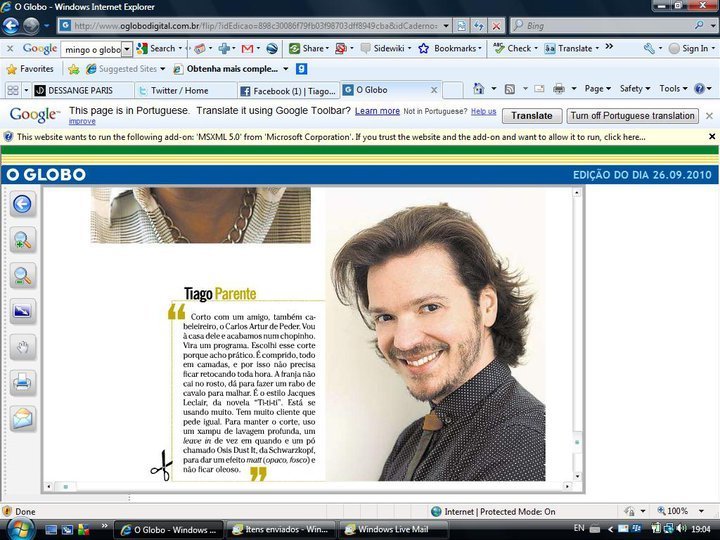Click the Google Toolbar search input field

pos(90,49)
